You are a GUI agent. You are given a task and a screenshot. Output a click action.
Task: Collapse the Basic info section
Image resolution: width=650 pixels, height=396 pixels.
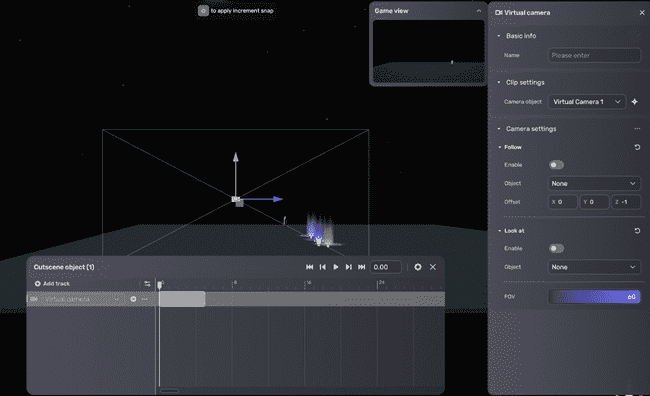click(x=499, y=36)
